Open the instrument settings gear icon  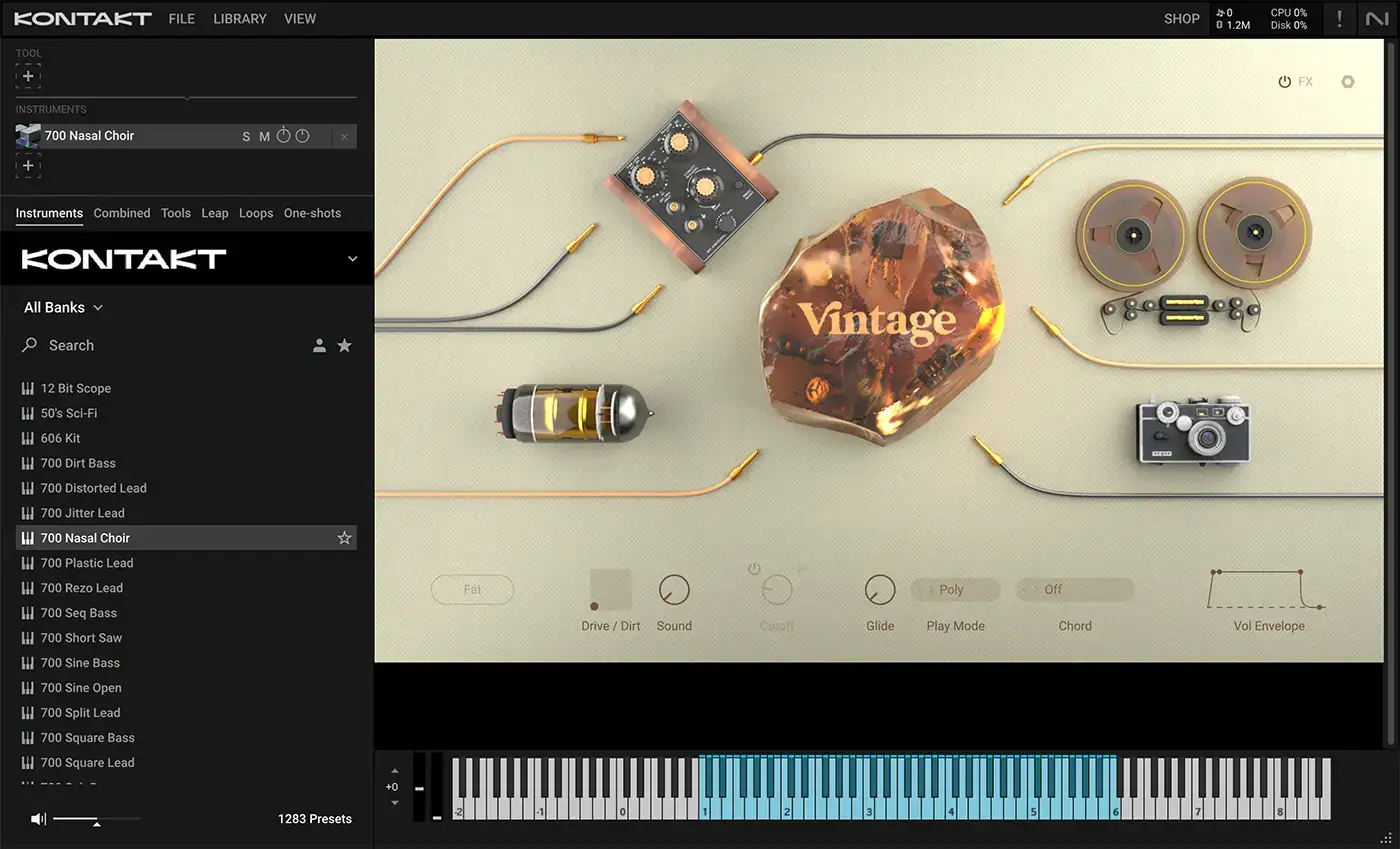[x=1347, y=82]
